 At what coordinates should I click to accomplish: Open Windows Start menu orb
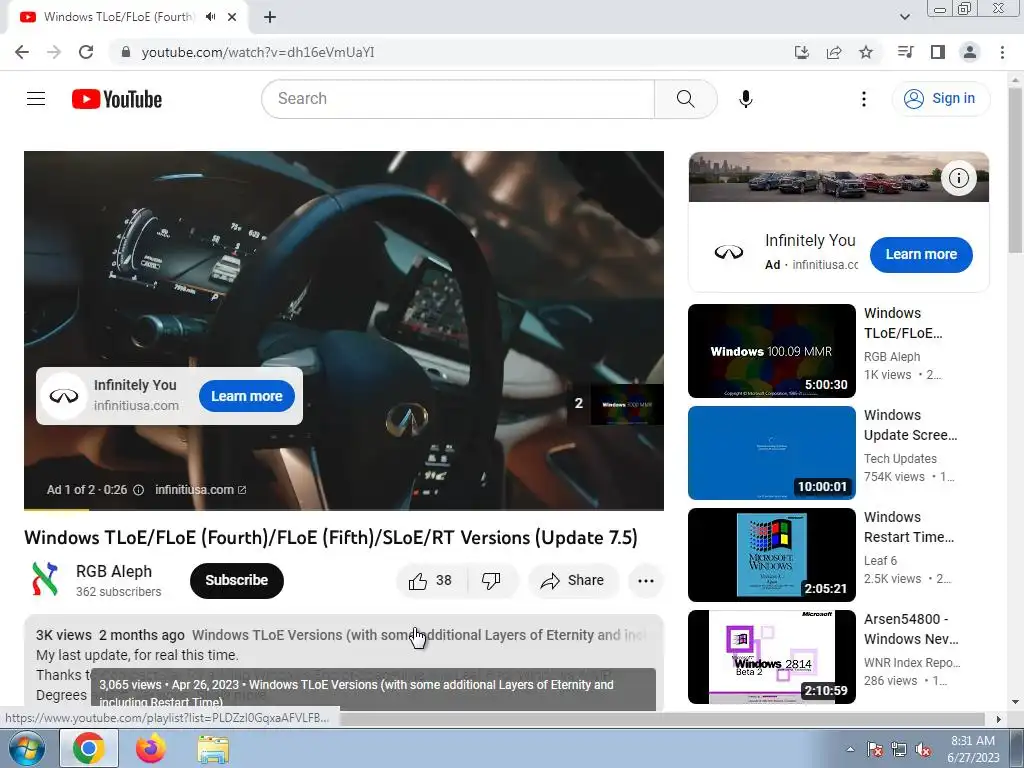coord(26,748)
